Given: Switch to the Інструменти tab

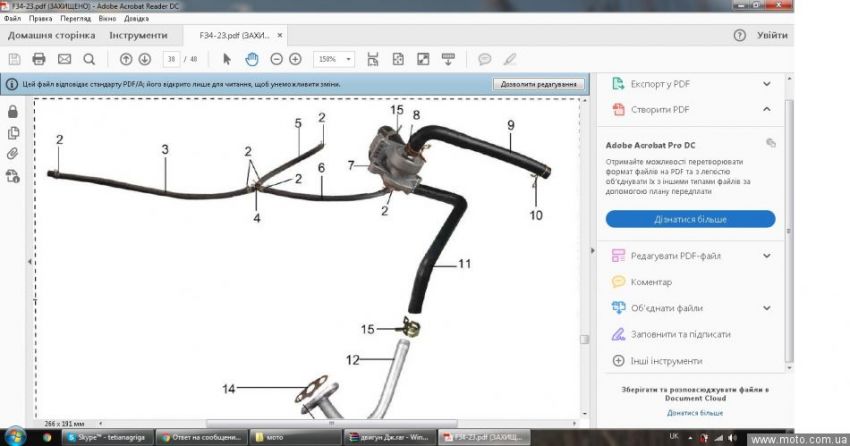Looking at the screenshot, I should coord(138,35).
